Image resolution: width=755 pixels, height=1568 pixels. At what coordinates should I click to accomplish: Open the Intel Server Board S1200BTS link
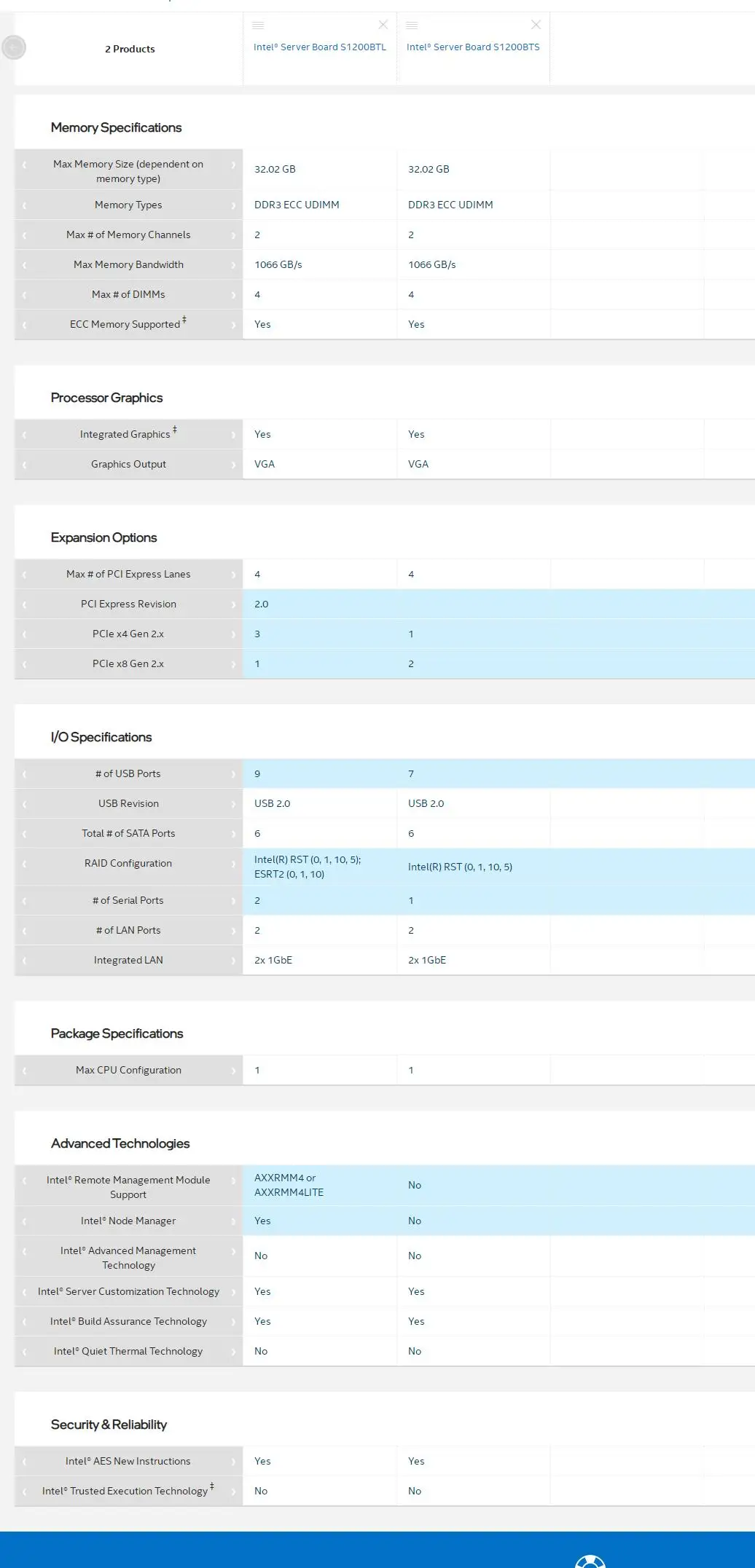tap(473, 47)
